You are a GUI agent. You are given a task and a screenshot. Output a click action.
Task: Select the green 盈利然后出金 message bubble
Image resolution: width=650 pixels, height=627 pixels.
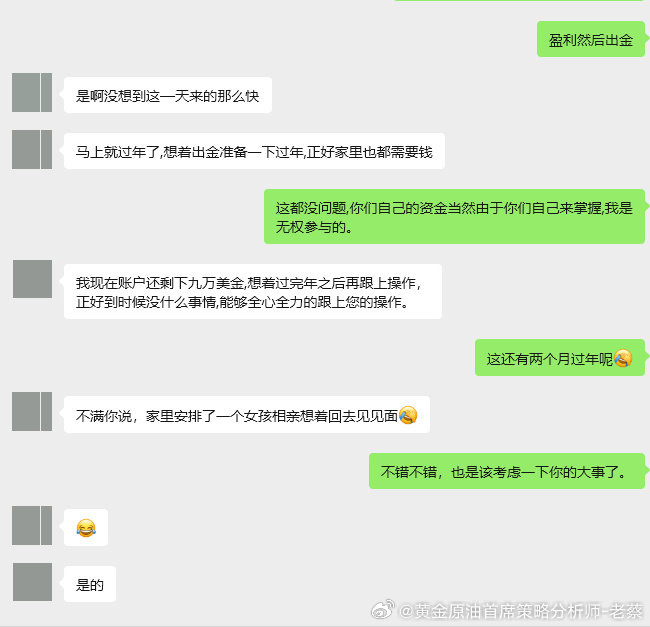[x=591, y=39]
